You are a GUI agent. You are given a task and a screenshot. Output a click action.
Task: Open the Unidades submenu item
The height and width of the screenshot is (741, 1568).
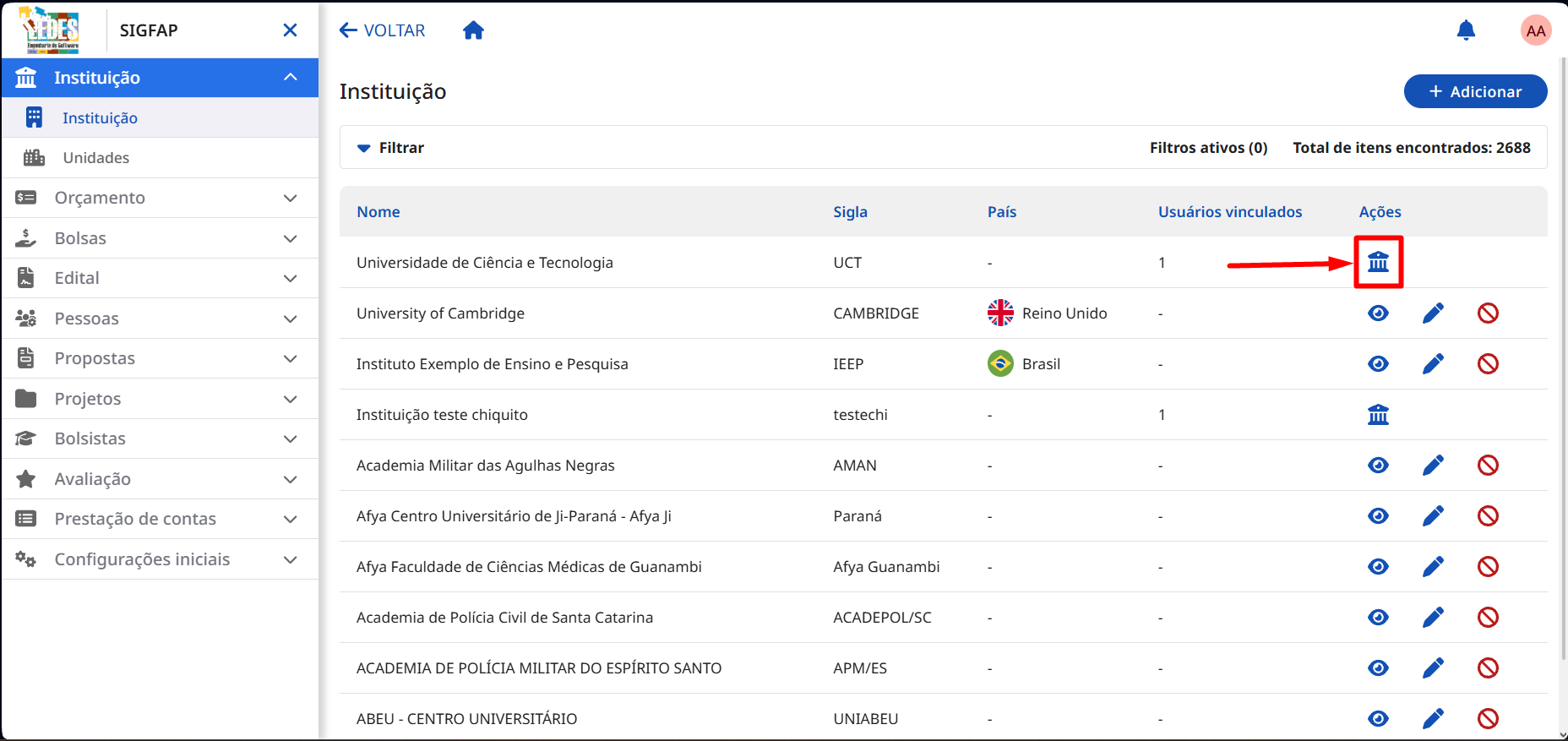160,158
